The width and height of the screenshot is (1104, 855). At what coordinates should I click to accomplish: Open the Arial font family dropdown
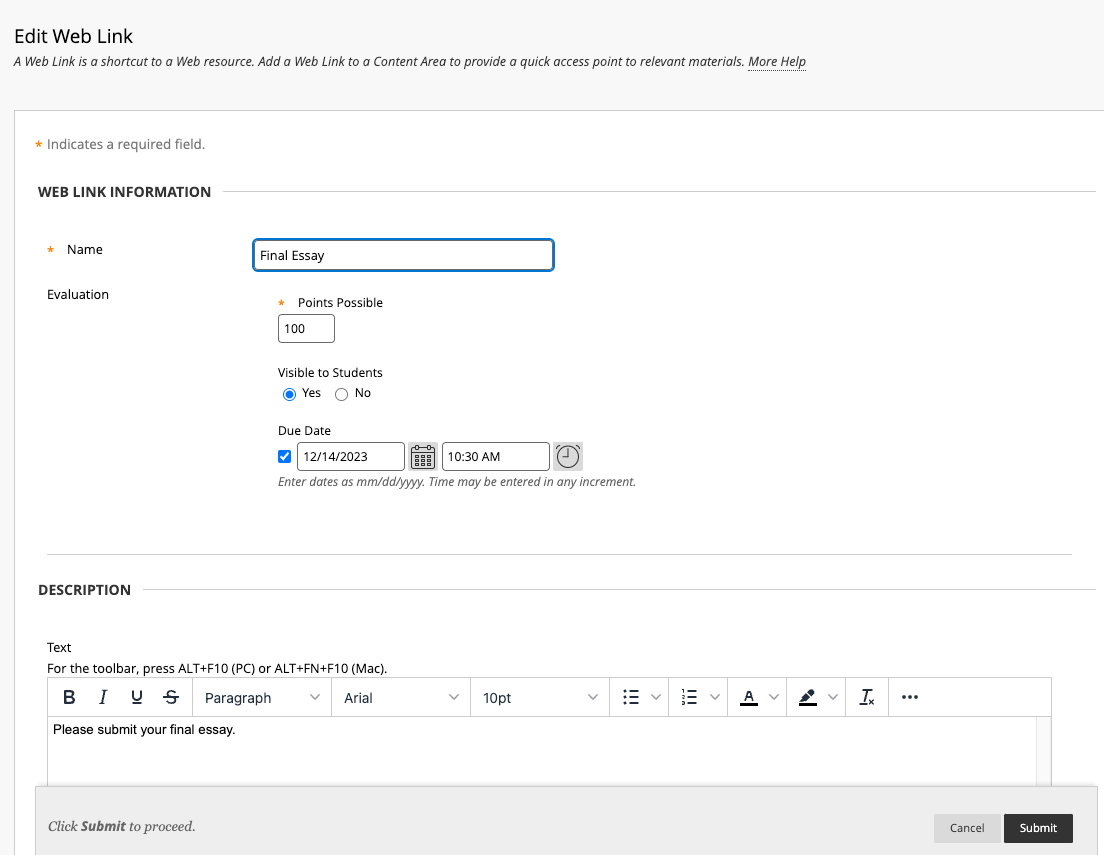[401, 697]
